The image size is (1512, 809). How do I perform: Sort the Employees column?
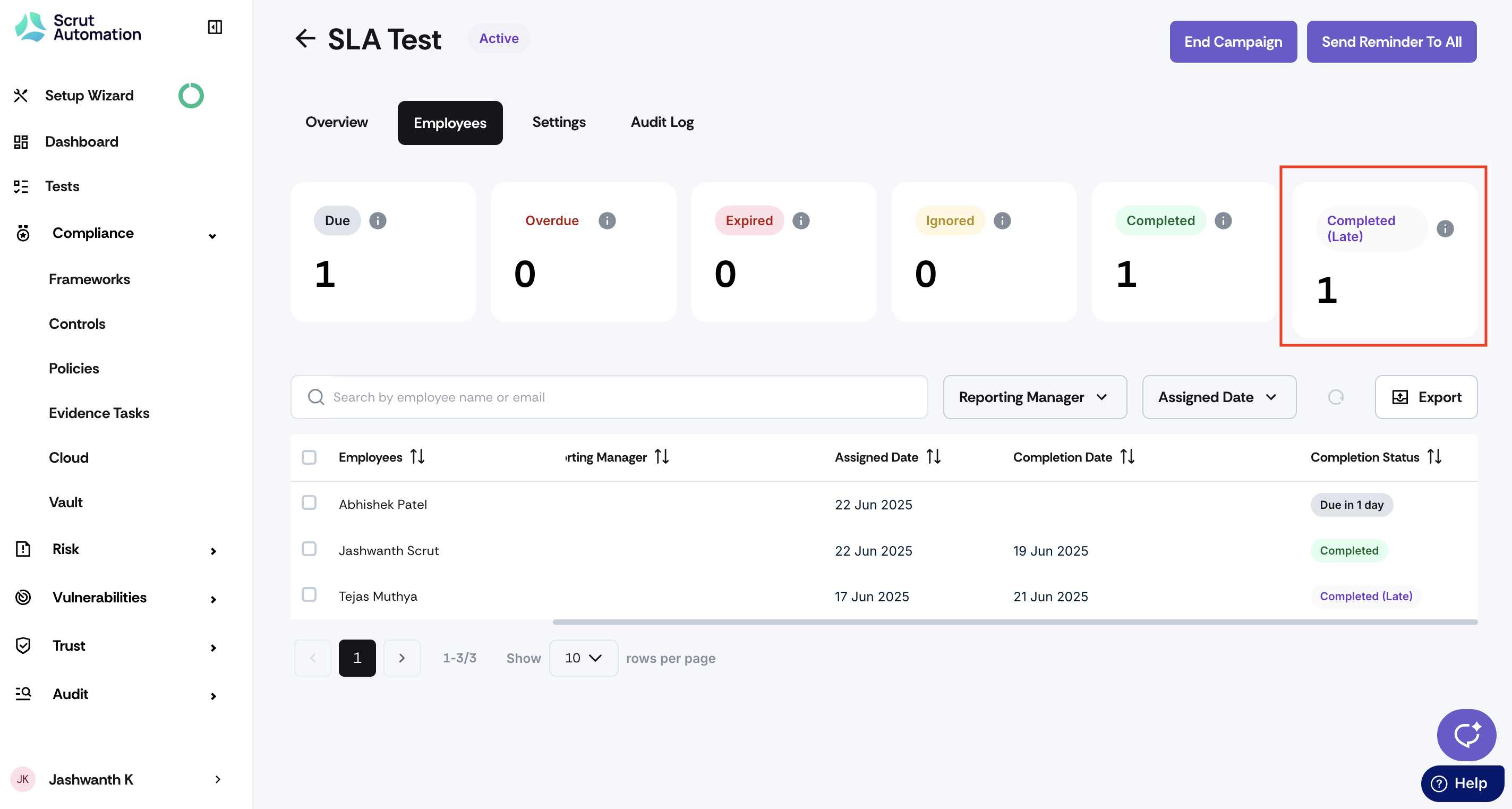pyautogui.click(x=417, y=457)
